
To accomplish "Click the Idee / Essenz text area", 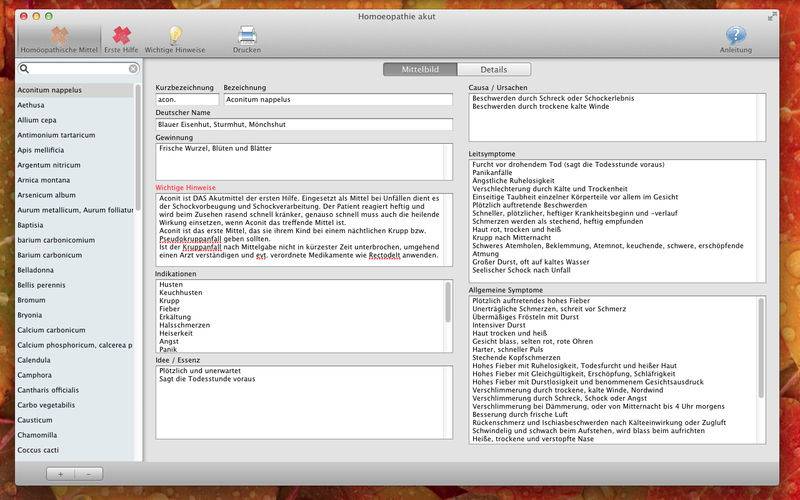I will [x=304, y=403].
